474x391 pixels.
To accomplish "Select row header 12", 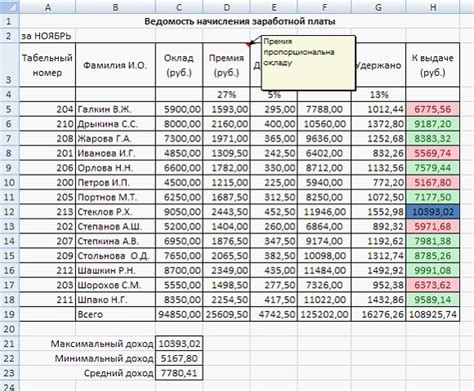I will pos(9,212).
